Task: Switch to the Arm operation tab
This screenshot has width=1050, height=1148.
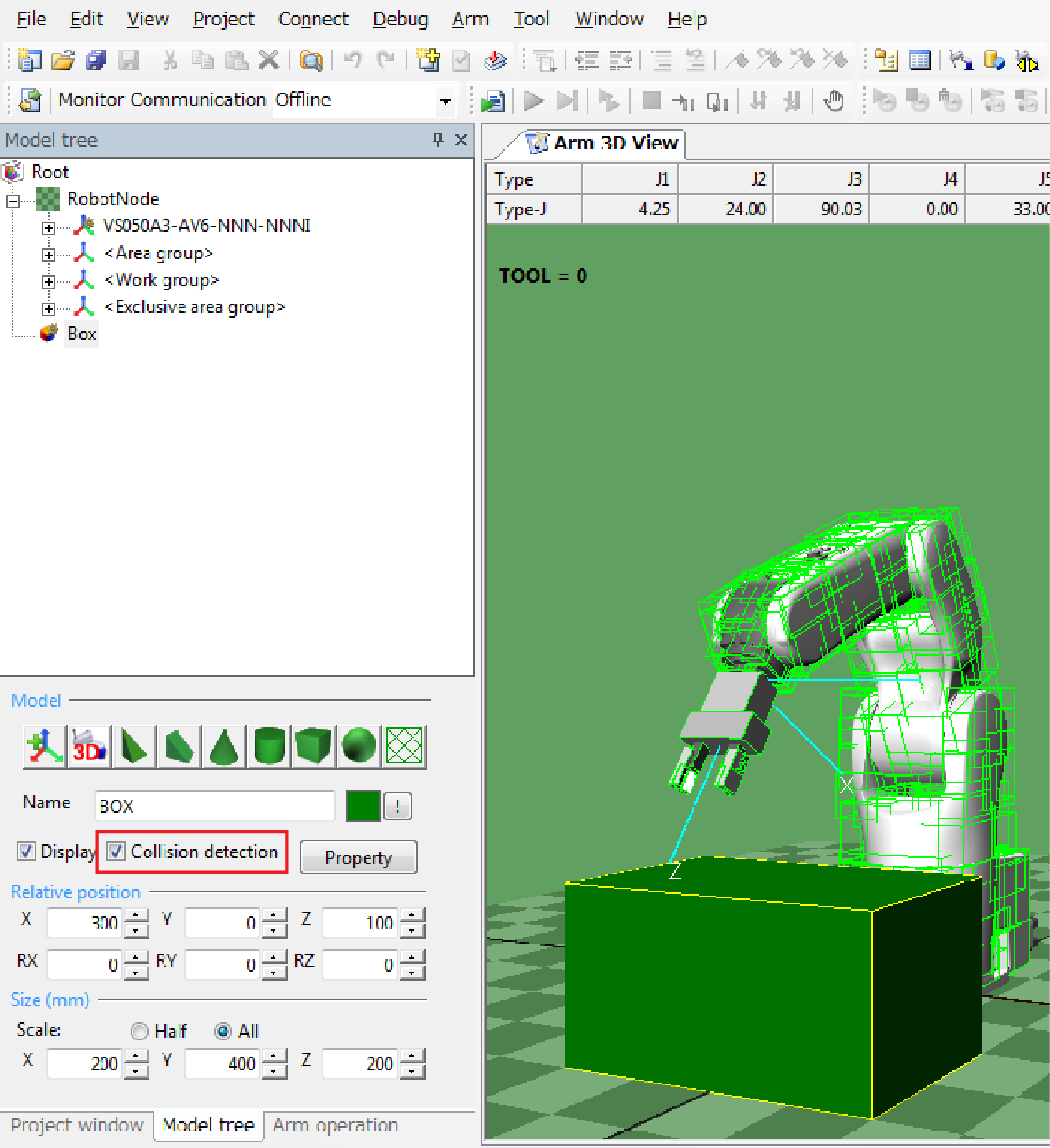Action: pos(335,1125)
